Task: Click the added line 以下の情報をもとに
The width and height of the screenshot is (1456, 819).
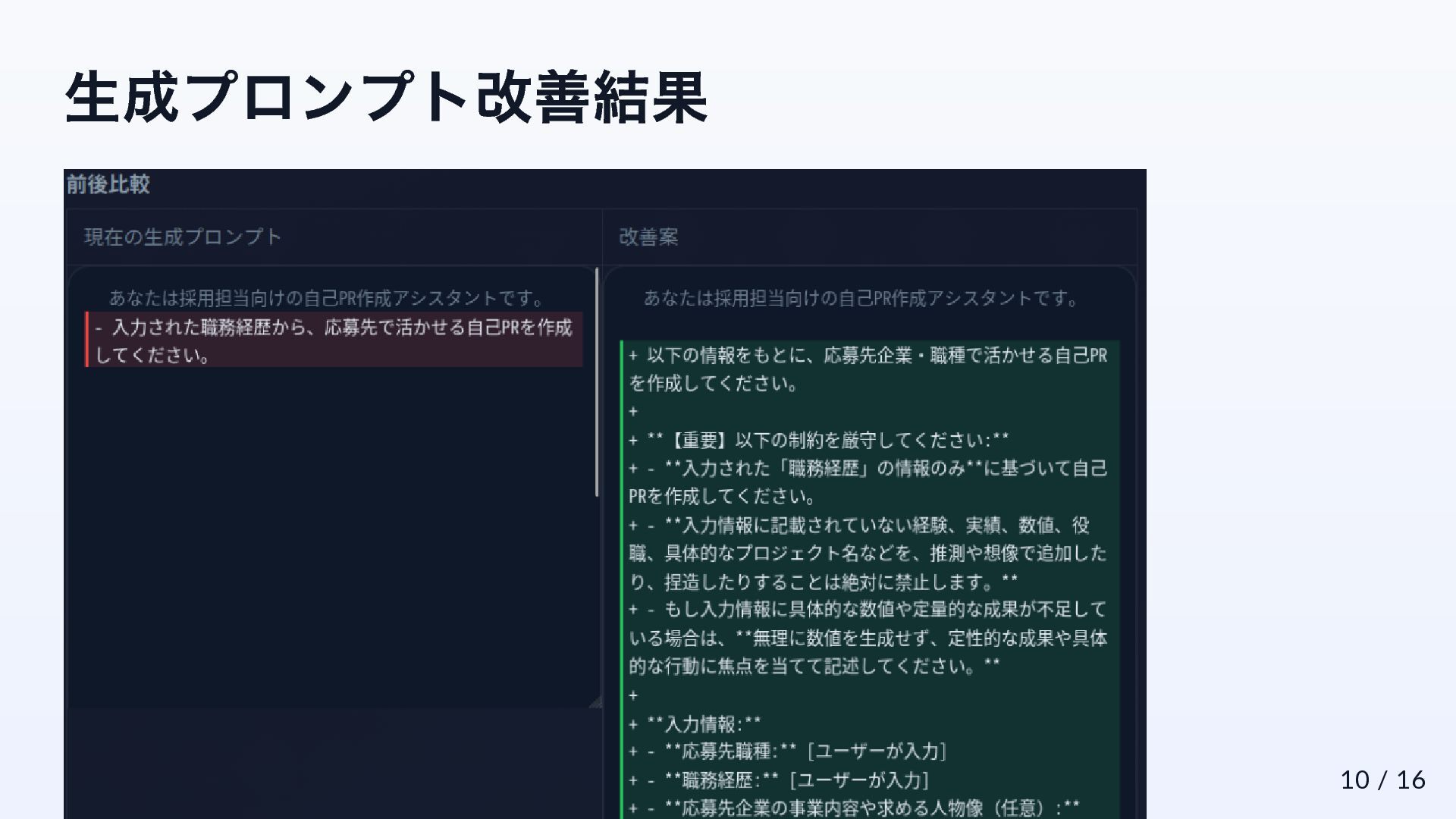Action: (x=868, y=369)
